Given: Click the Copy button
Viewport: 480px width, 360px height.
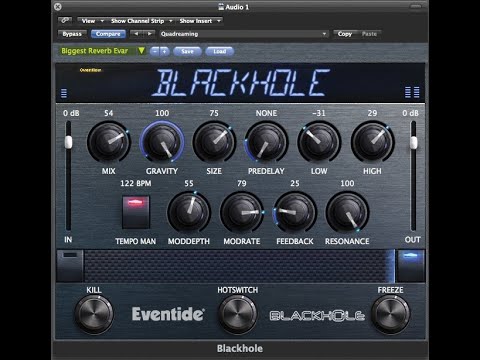Looking at the screenshot, I should [x=345, y=34].
